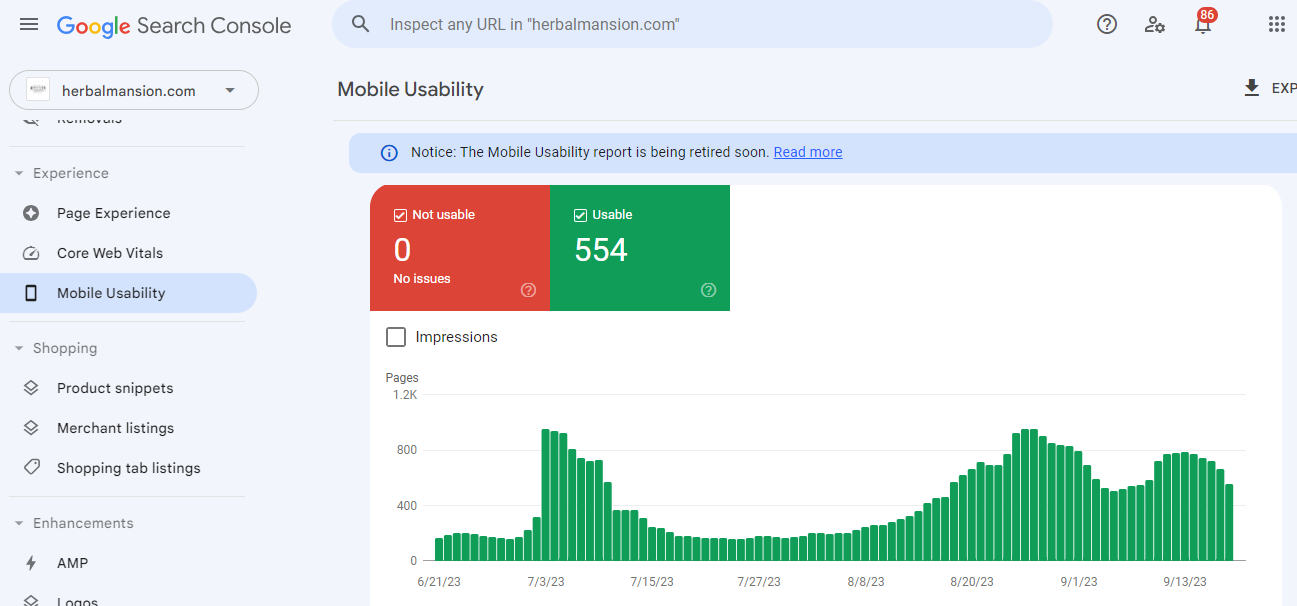Screen dimensions: 1297x606
Task: Click the help icon on Usable card
Action: (709, 290)
